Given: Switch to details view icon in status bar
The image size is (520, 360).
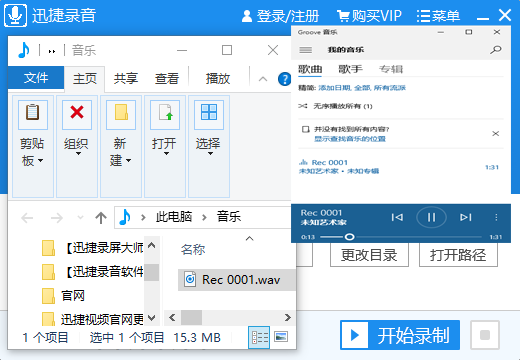Looking at the screenshot, I should point(259,337).
